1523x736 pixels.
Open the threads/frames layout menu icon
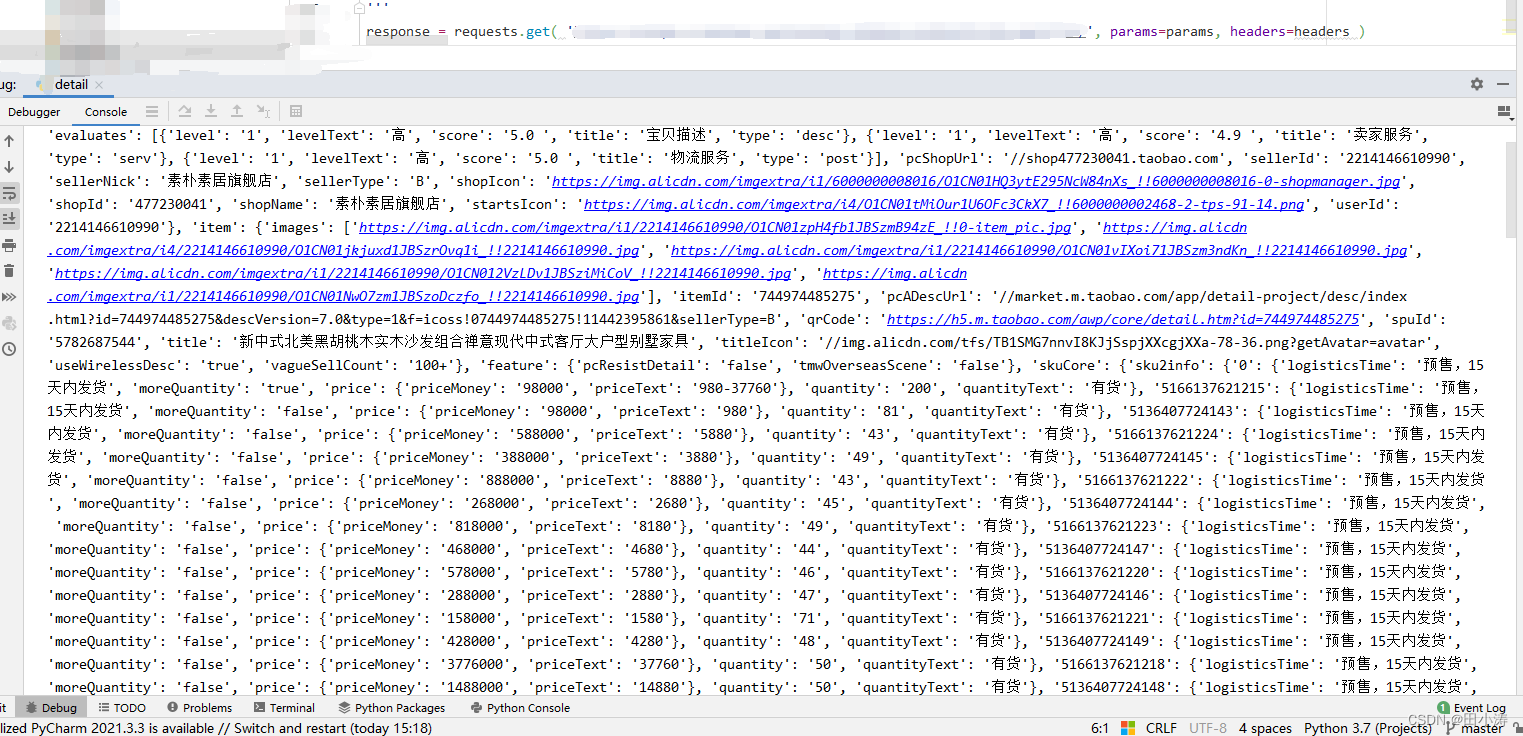(152, 111)
